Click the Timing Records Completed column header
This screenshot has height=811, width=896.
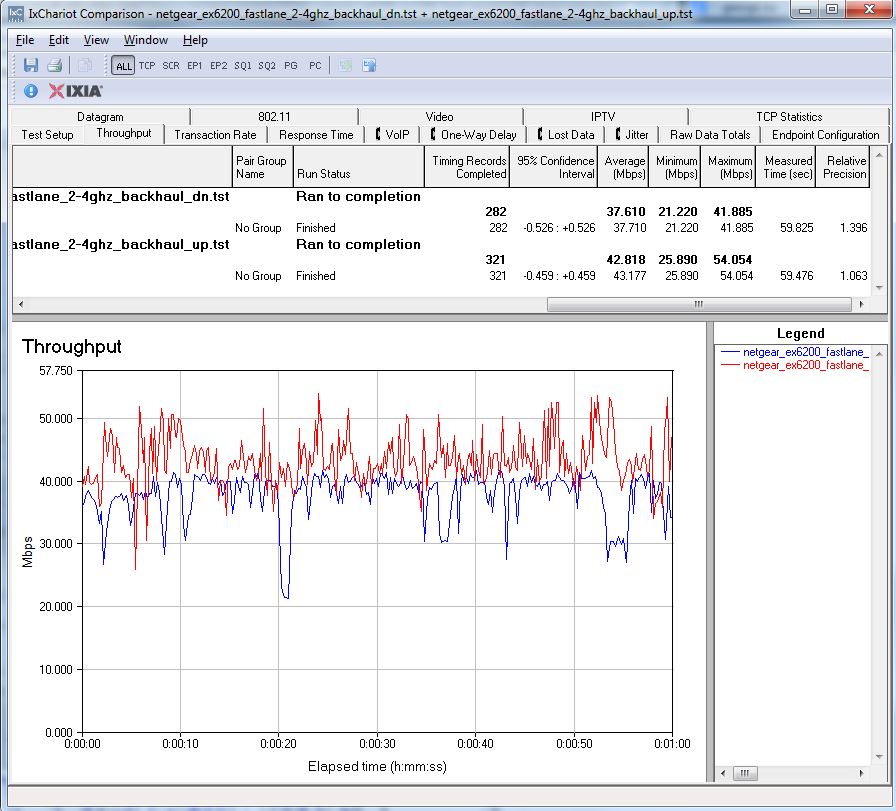[x=467, y=167]
